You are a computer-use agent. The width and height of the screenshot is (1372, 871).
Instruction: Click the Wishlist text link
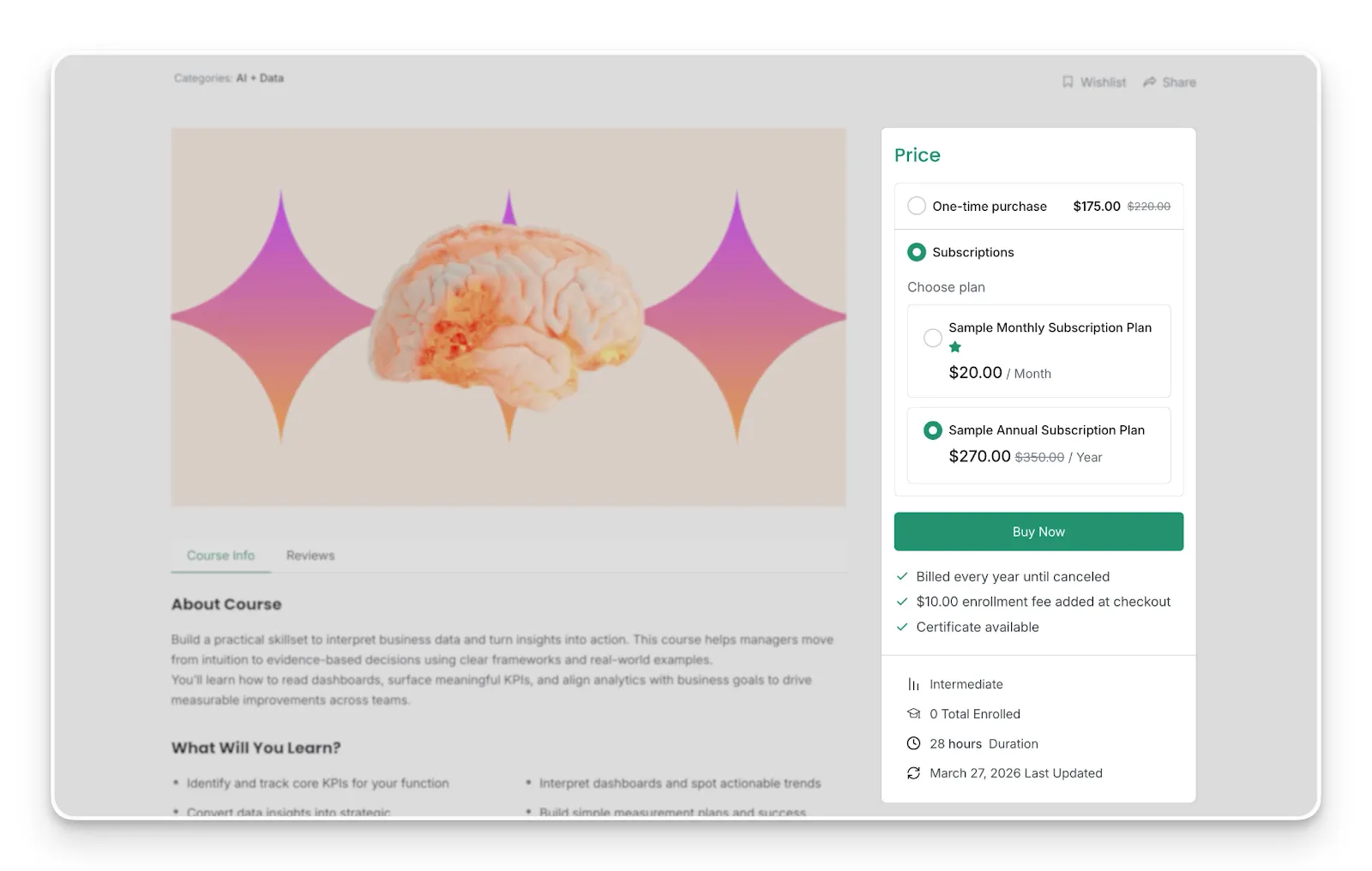[1103, 82]
